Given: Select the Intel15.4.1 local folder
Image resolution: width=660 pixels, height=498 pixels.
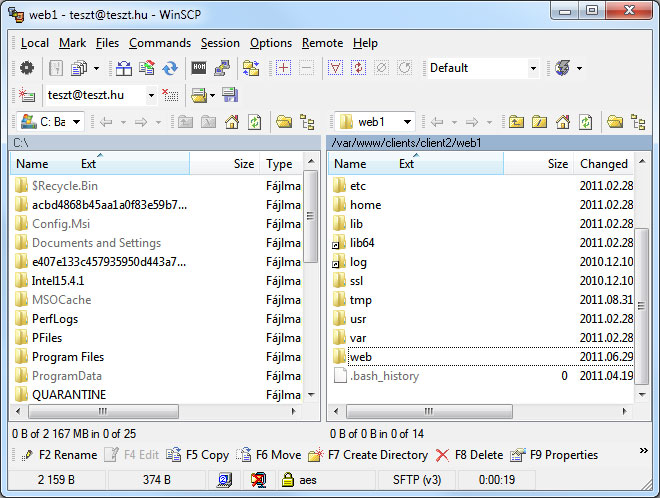Looking at the screenshot, I should [x=58, y=281].
